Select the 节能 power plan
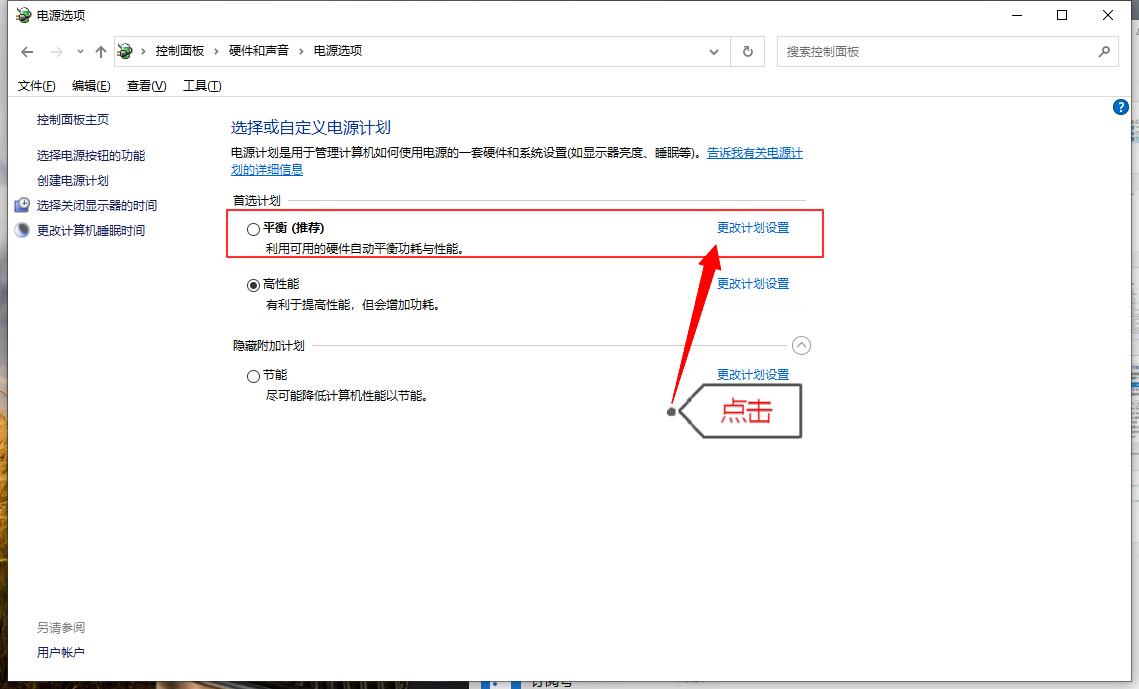 [254, 374]
